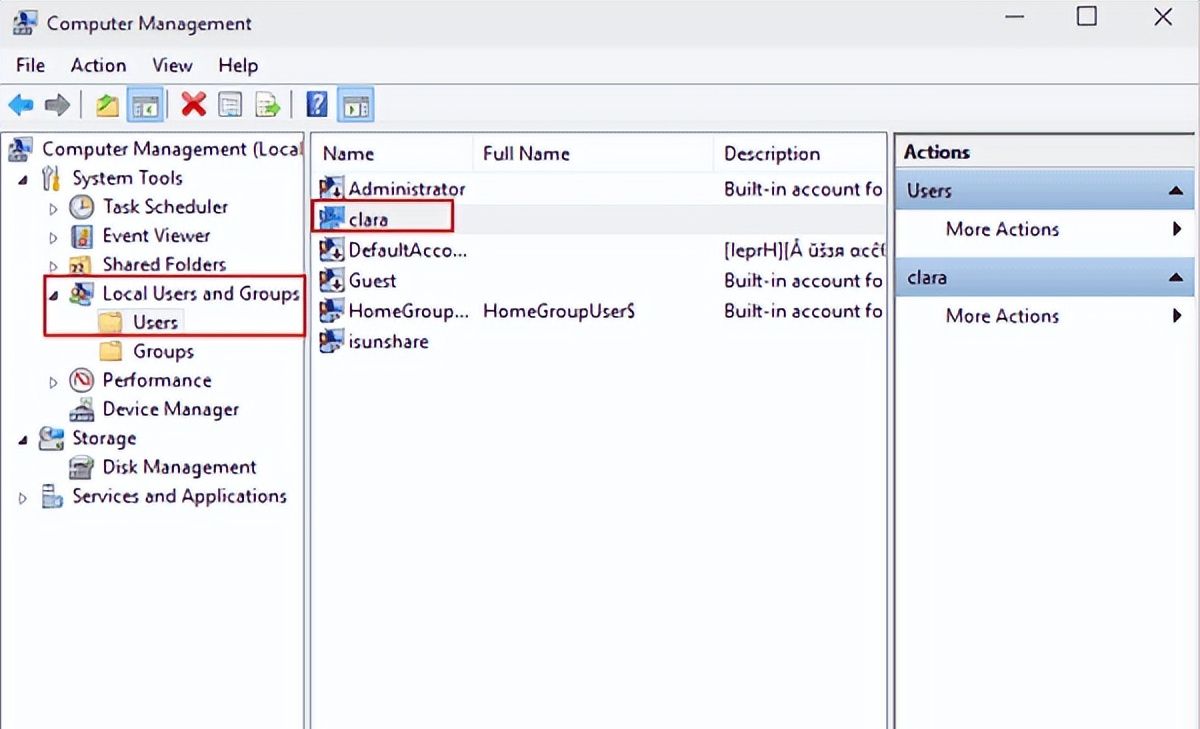The image size is (1200, 729).
Task: Select Groups in the tree
Action: tap(163, 352)
